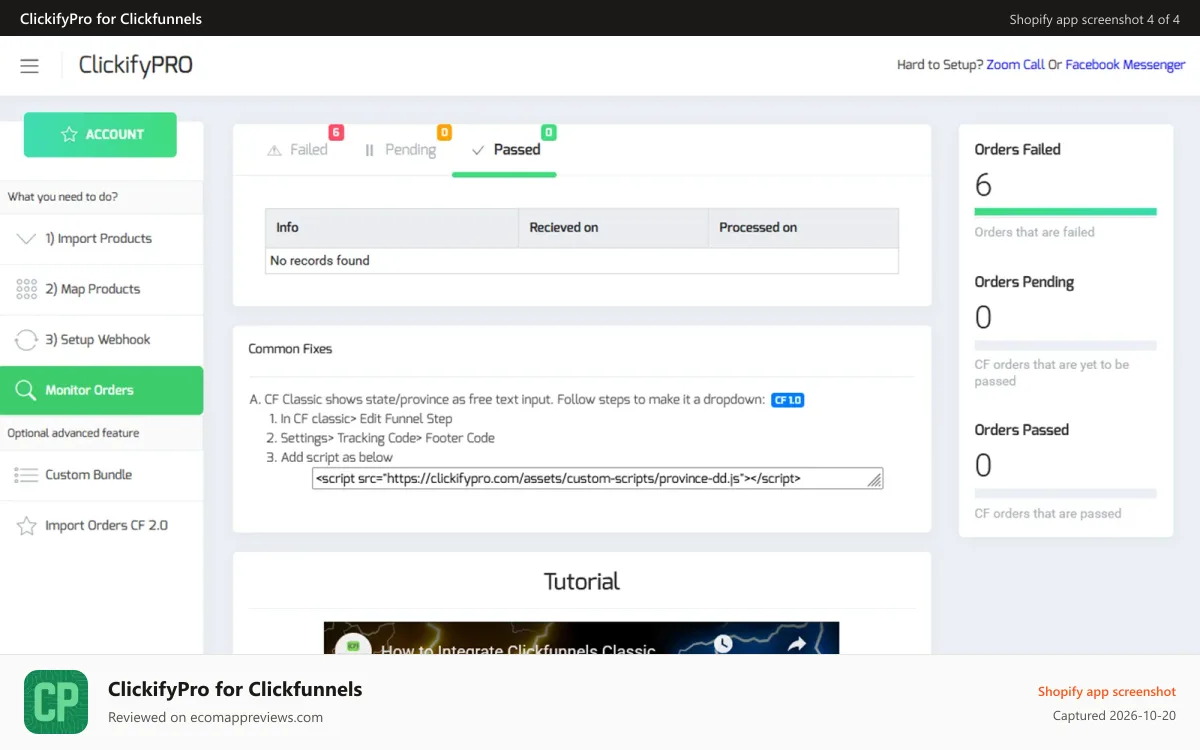Image resolution: width=1200 pixels, height=750 pixels.
Task: Click the green ACCOUNT button
Action: [x=100, y=134]
